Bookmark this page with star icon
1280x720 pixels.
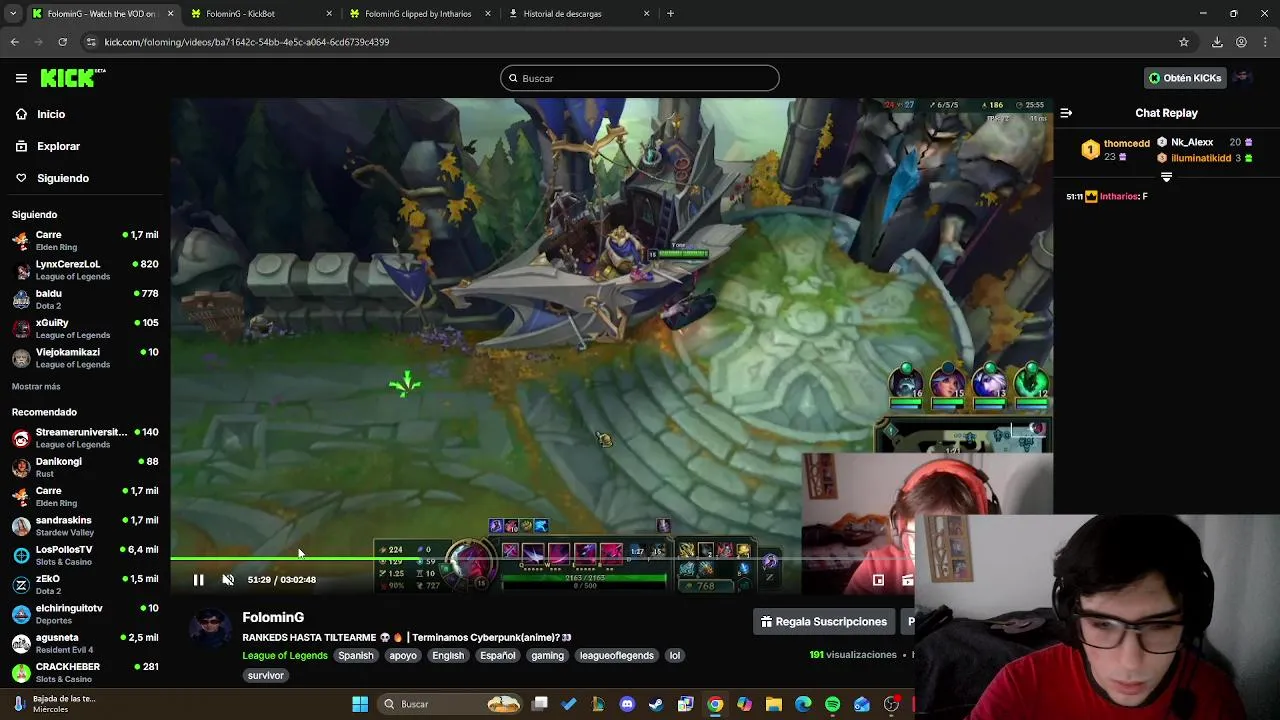tap(1184, 42)
